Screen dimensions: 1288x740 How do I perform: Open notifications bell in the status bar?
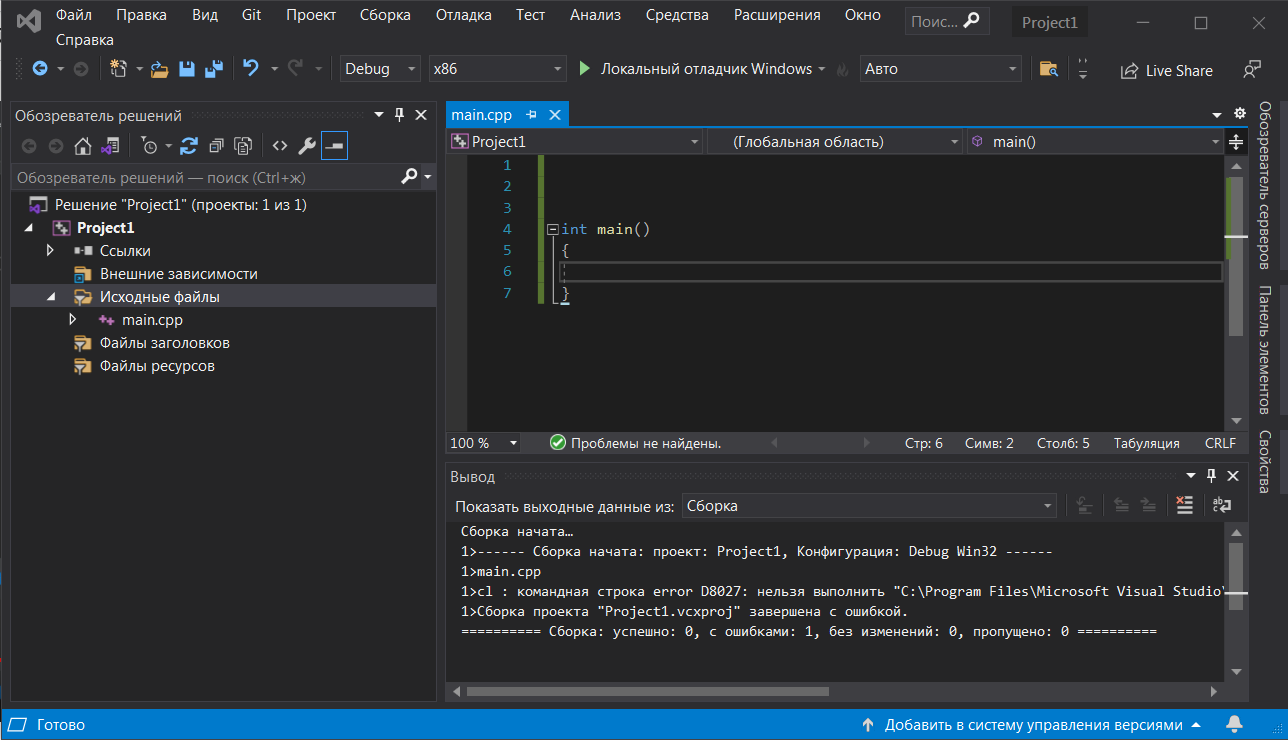pos(1234,724)
